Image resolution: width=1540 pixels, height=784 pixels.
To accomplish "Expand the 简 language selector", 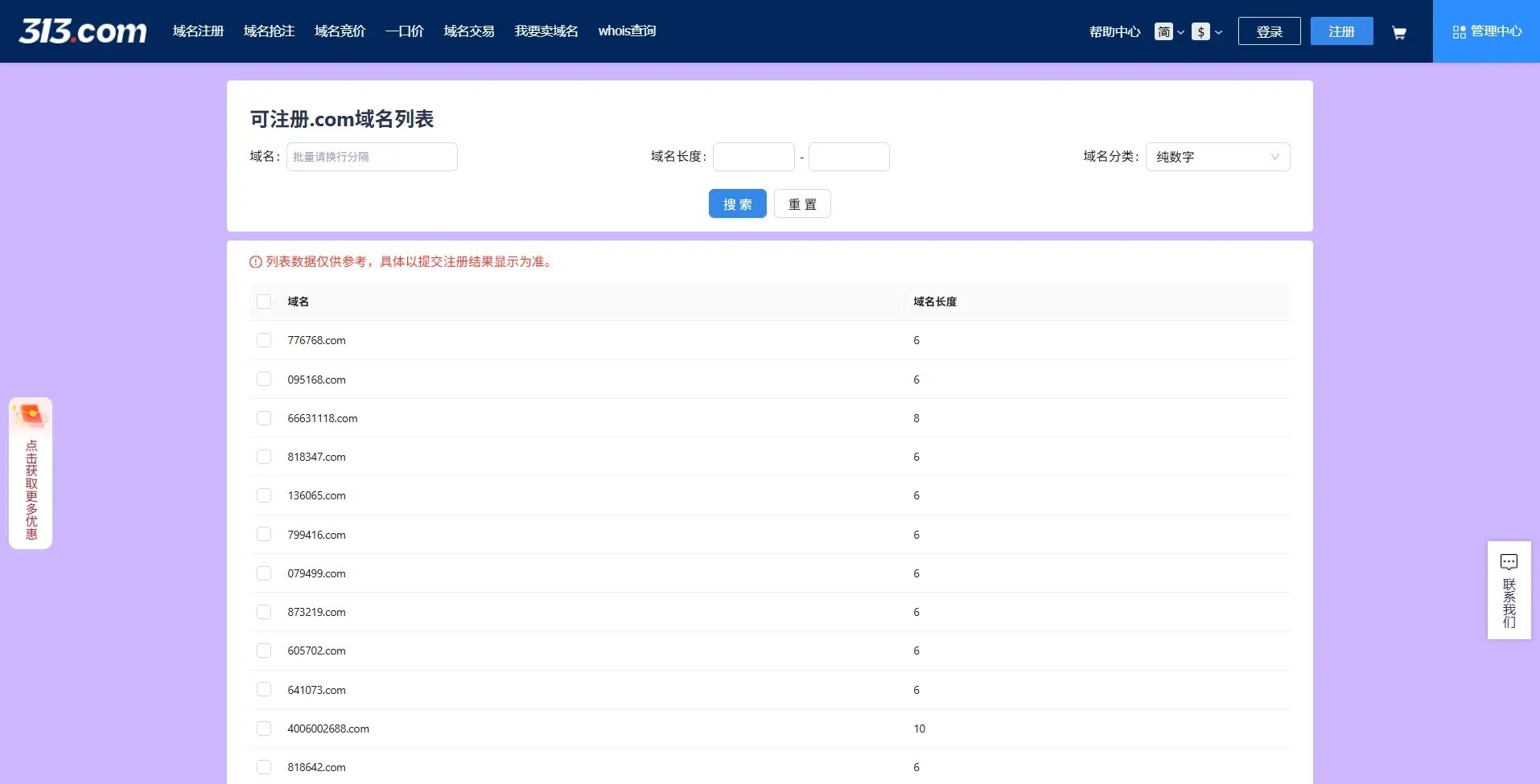I will point(1169,31).
